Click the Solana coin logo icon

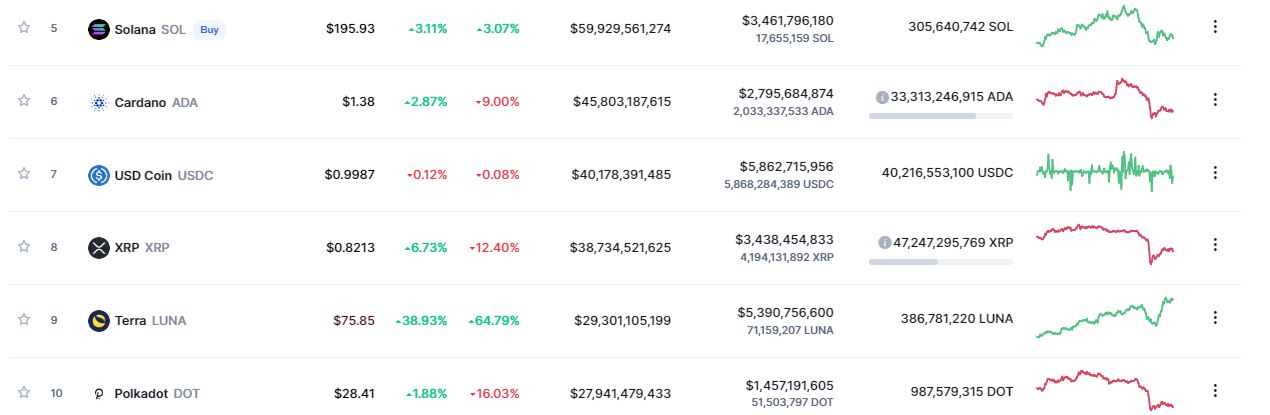click(x=98, y=29)
